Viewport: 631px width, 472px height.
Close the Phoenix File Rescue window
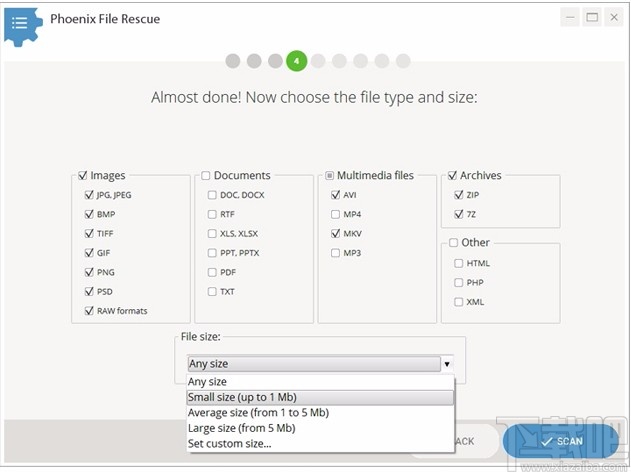point(615,17)
